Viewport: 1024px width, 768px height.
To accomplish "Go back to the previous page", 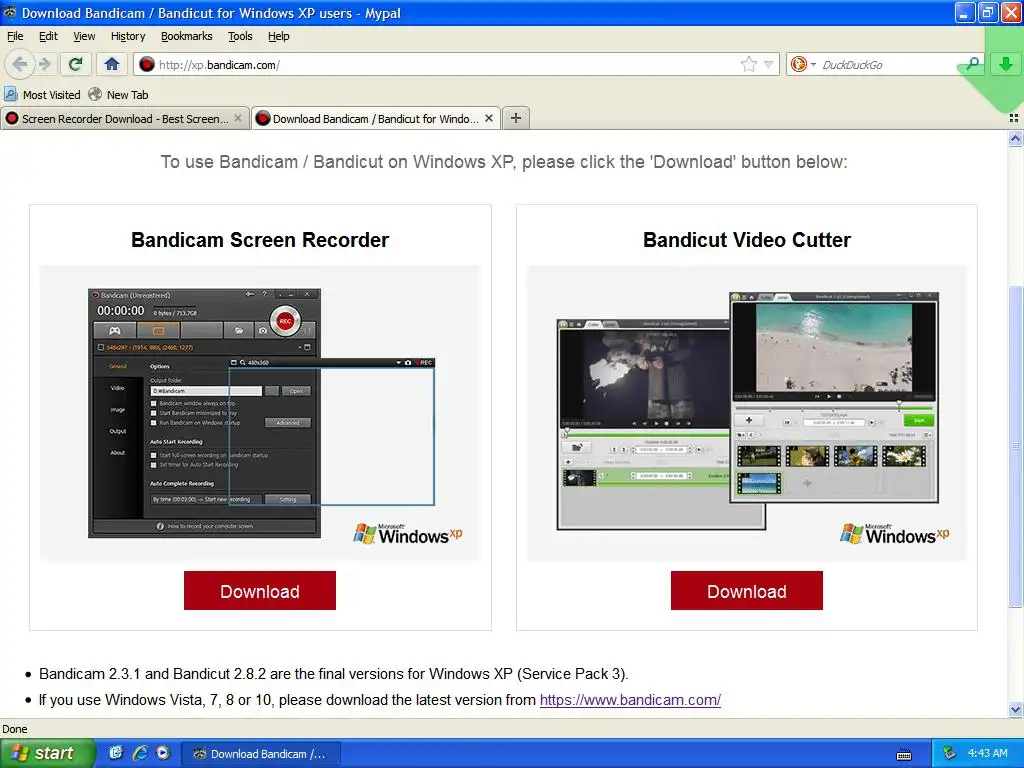I will tap(19, 64).
